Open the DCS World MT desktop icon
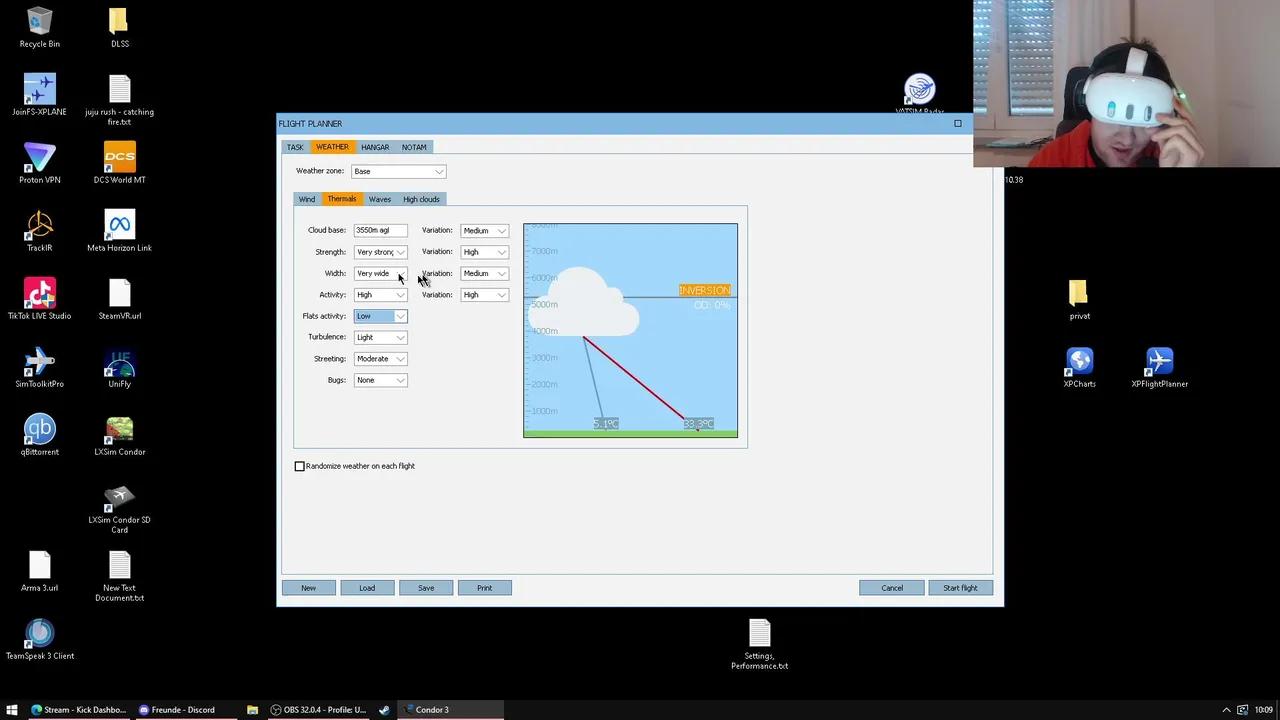 click(119, 158)
